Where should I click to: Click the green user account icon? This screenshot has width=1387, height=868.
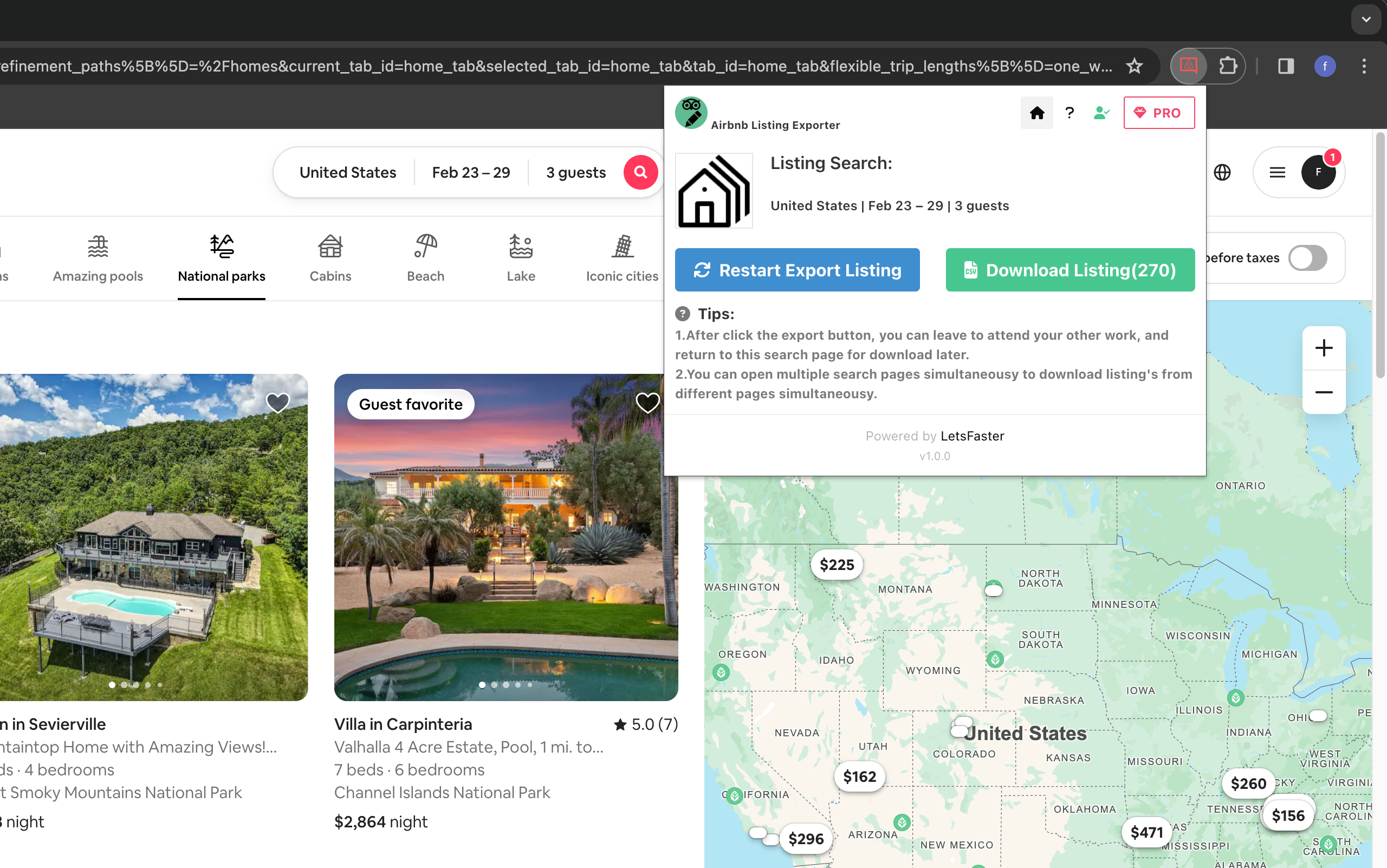(1100, 113)
